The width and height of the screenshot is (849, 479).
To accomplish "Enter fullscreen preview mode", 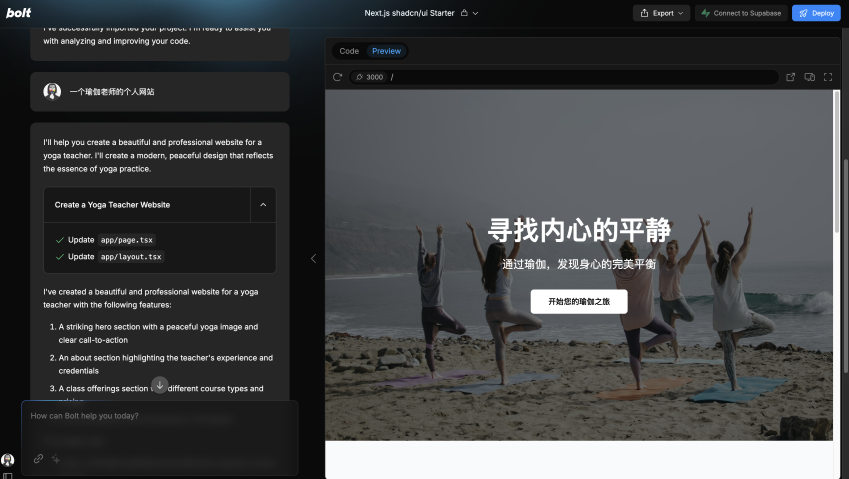I will coord(828,77).
